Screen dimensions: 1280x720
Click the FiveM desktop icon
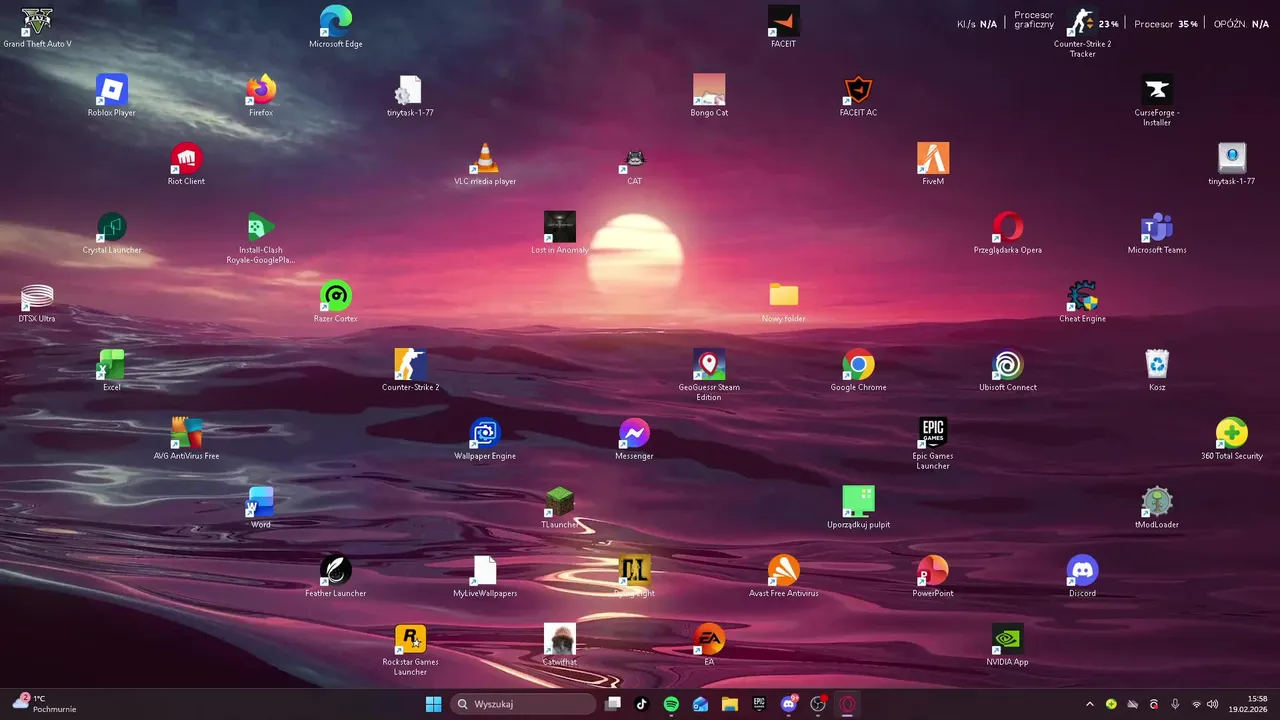[933, 164]
